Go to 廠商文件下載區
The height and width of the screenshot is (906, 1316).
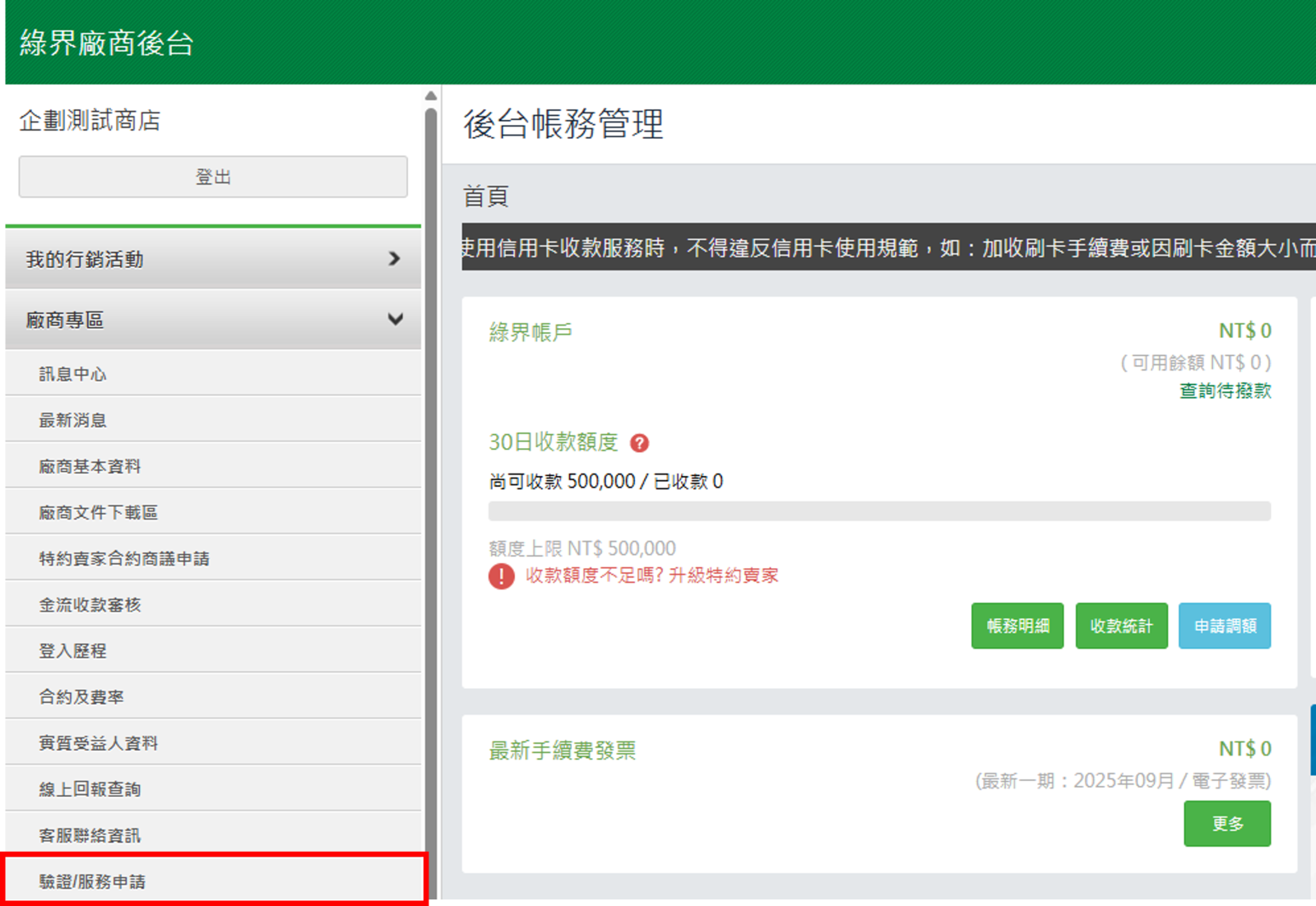[x=99, y=512]
